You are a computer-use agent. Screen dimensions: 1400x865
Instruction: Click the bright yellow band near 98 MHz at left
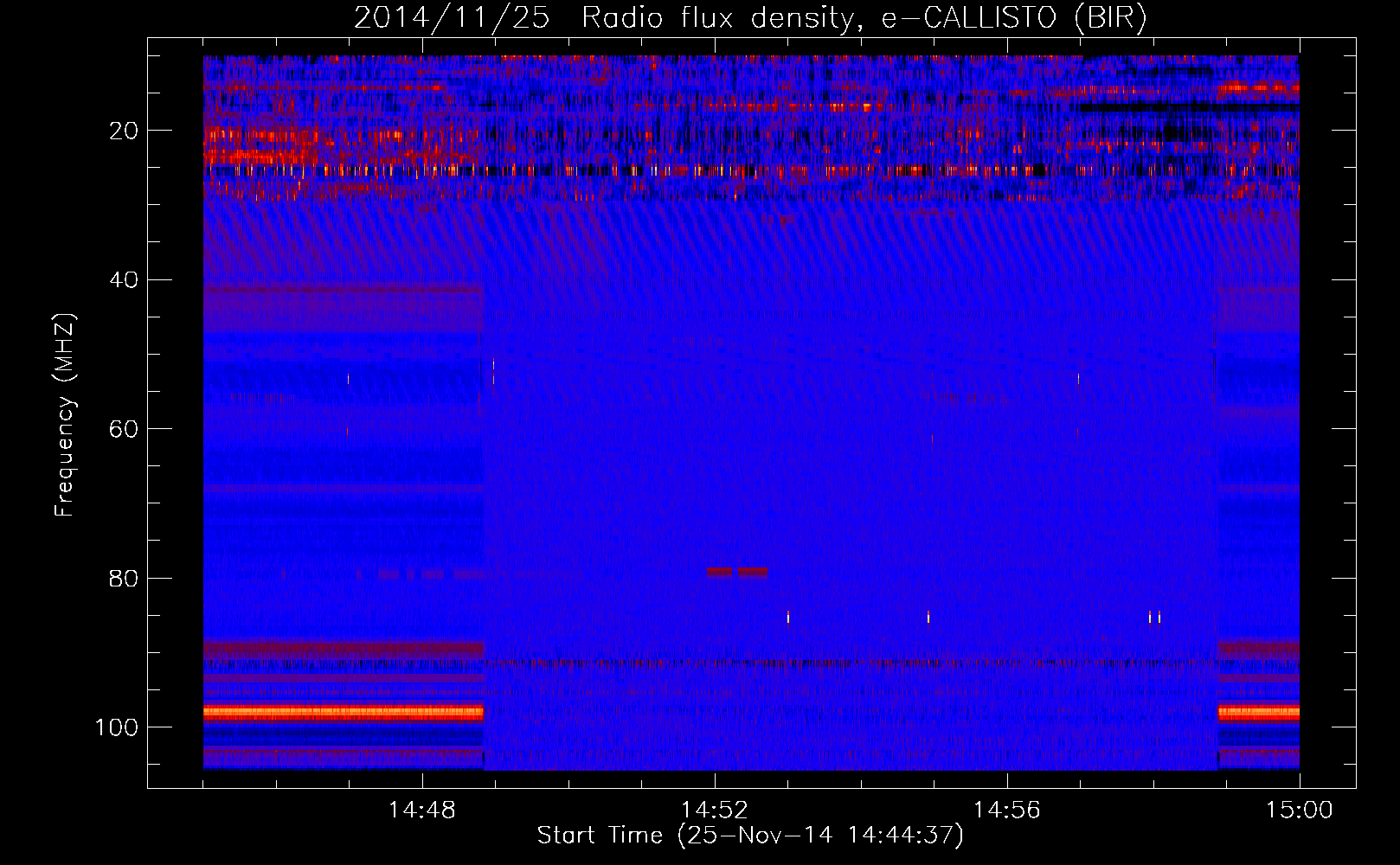click(x=344, y=713)
